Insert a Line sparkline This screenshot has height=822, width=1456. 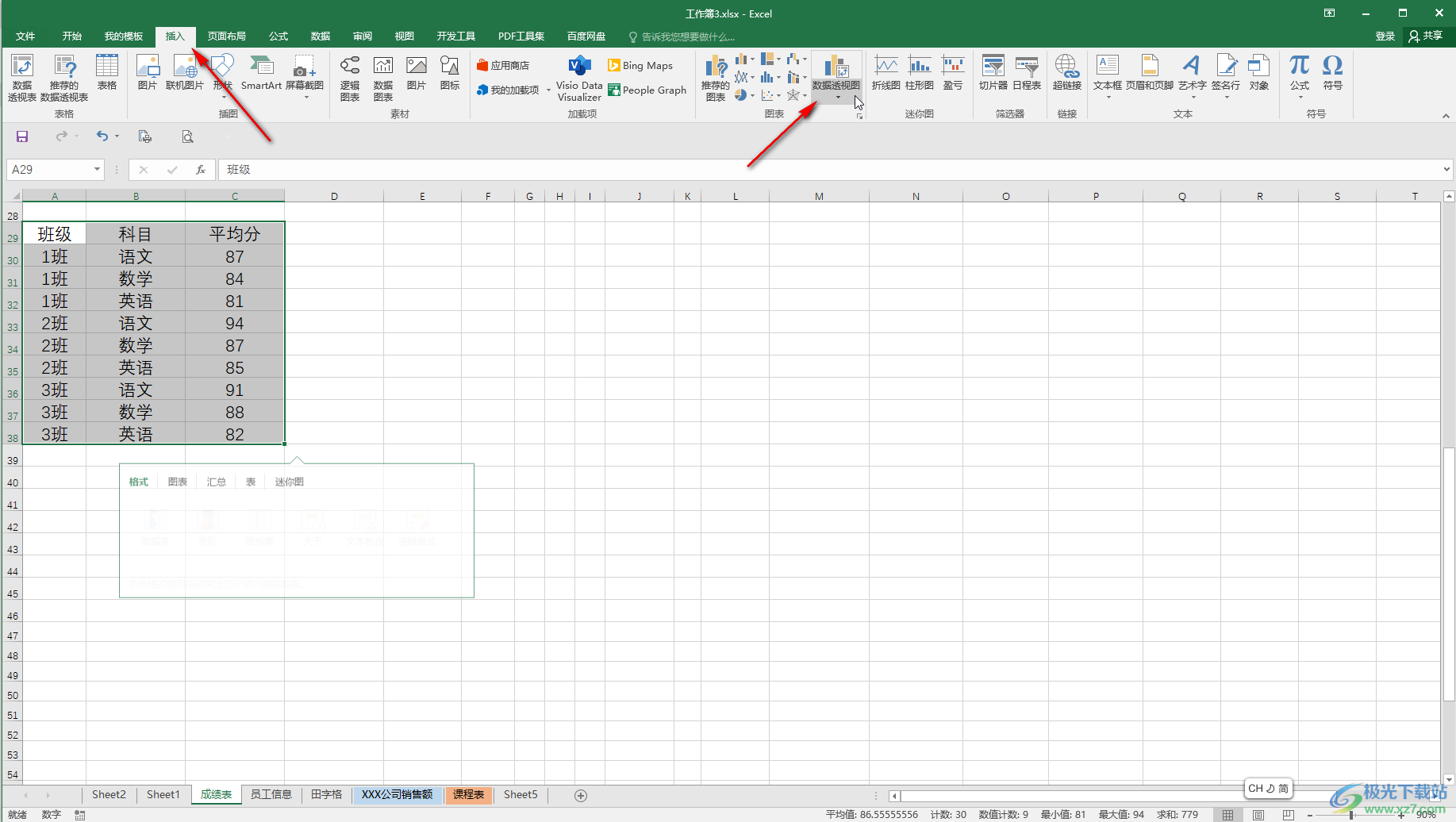[886, 73]
